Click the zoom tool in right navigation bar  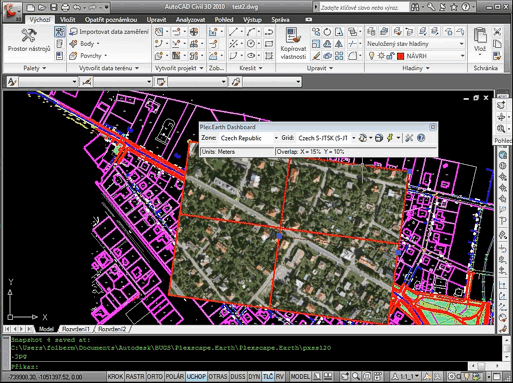click(x=501, y=128)
